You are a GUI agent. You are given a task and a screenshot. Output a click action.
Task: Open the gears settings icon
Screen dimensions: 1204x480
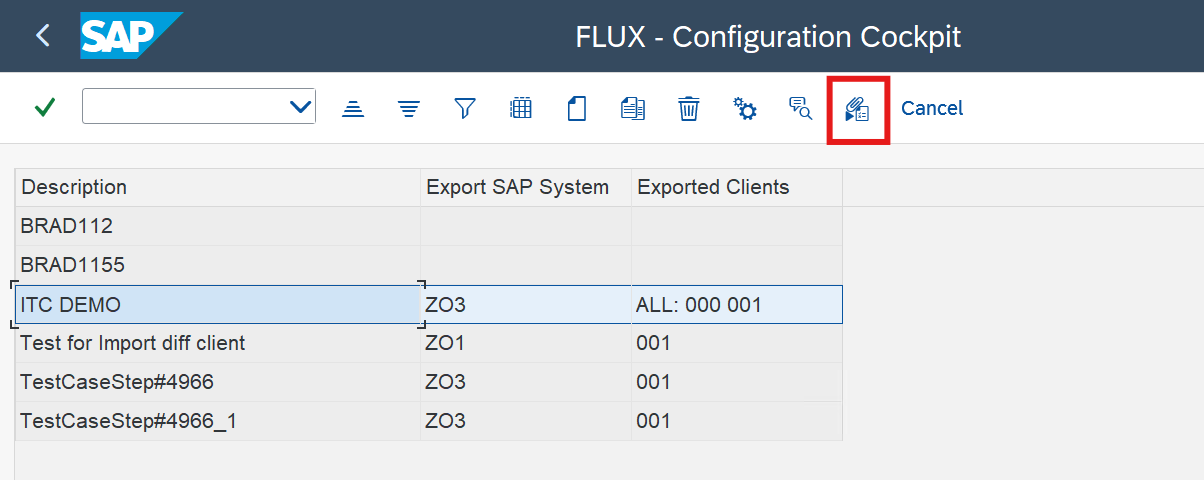point(745,108)
